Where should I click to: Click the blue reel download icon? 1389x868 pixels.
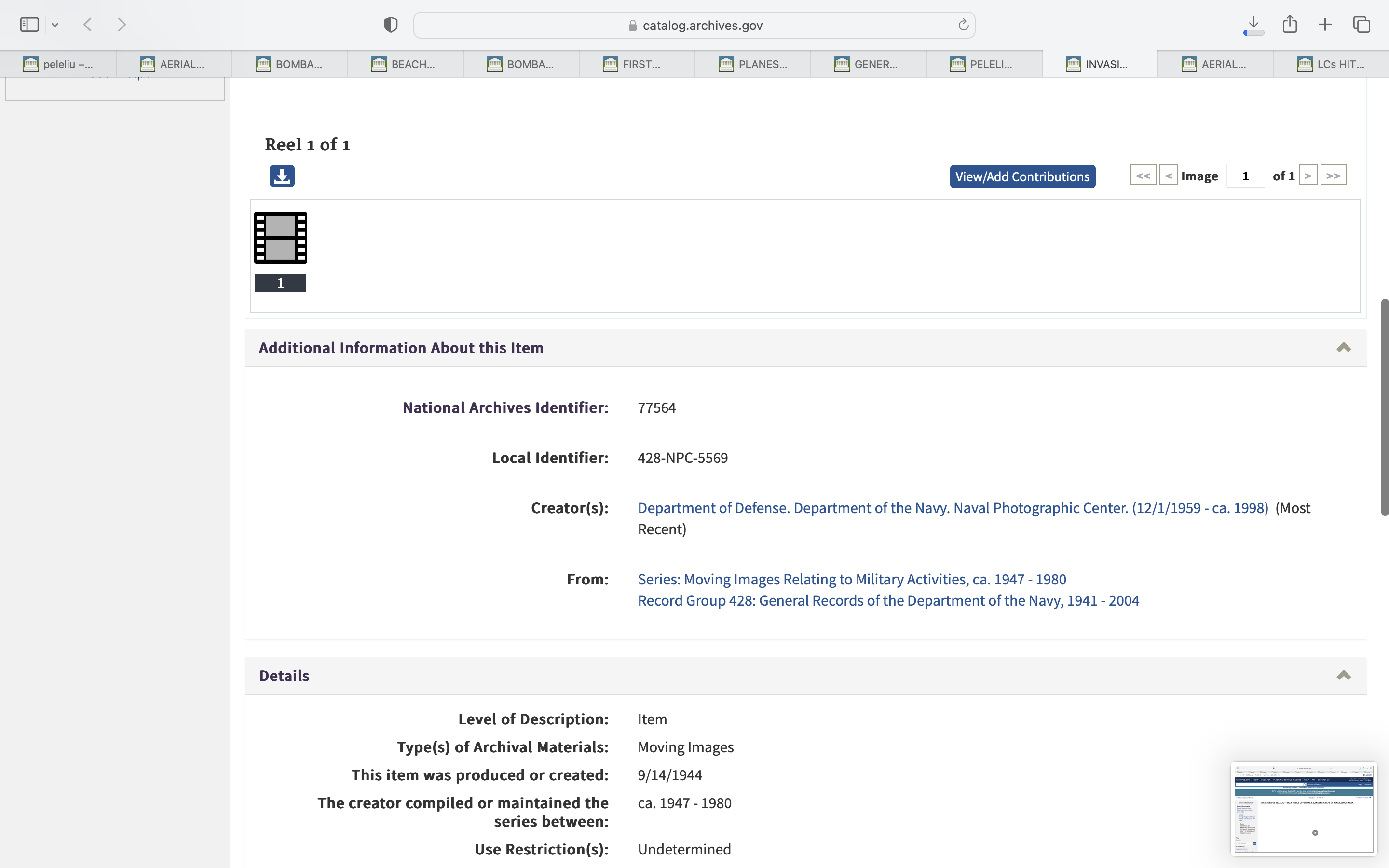[282, 176]
